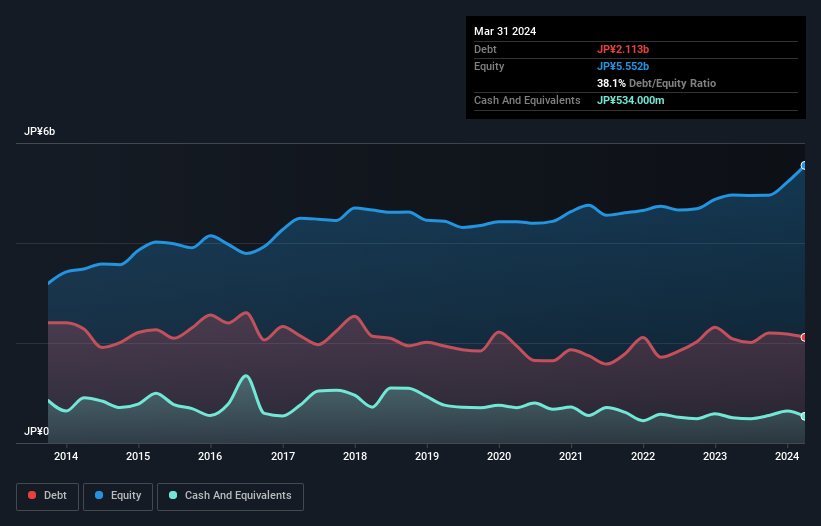The height and width of the screenshot is (526, 821).
Task: Click the teal Cash legend dot
Action: [173, 495]
